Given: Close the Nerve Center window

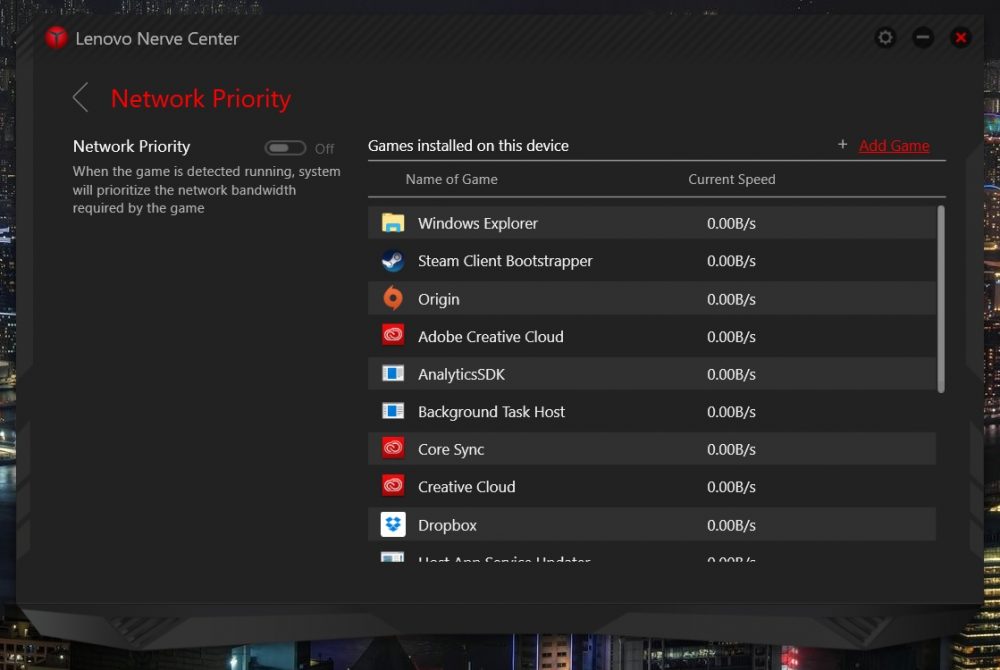Looking at the screenshot, I should coord(960,38).
